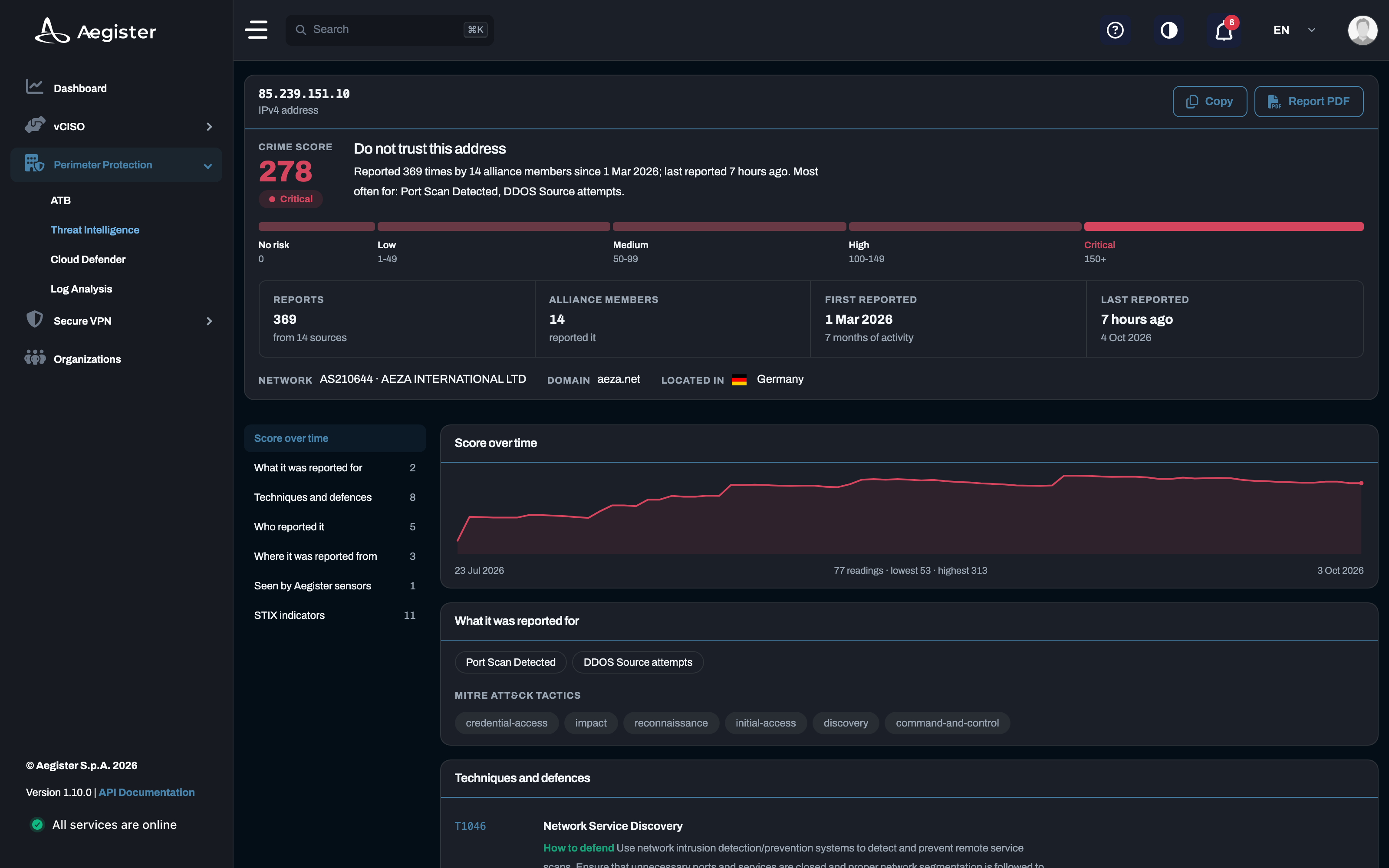Click the German flag icon
Viewport: 1389px width, 868px height.
(x=739, y=380)
